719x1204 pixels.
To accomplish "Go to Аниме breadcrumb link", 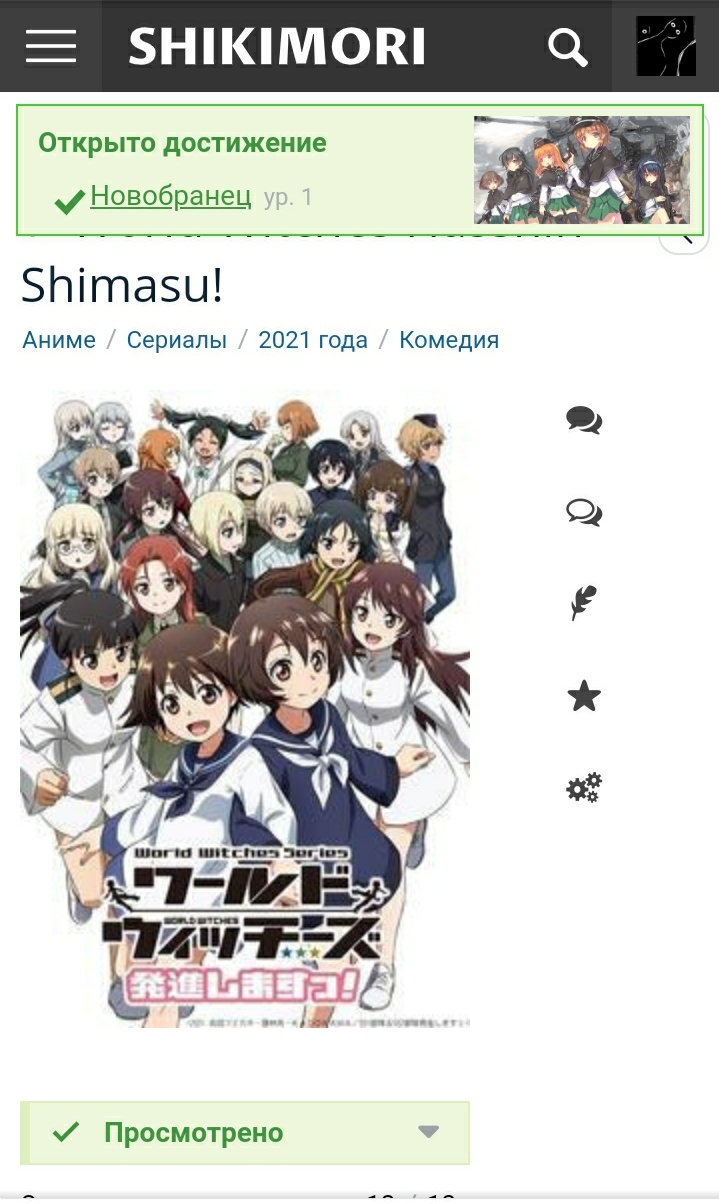I will [x=59, y=340].
